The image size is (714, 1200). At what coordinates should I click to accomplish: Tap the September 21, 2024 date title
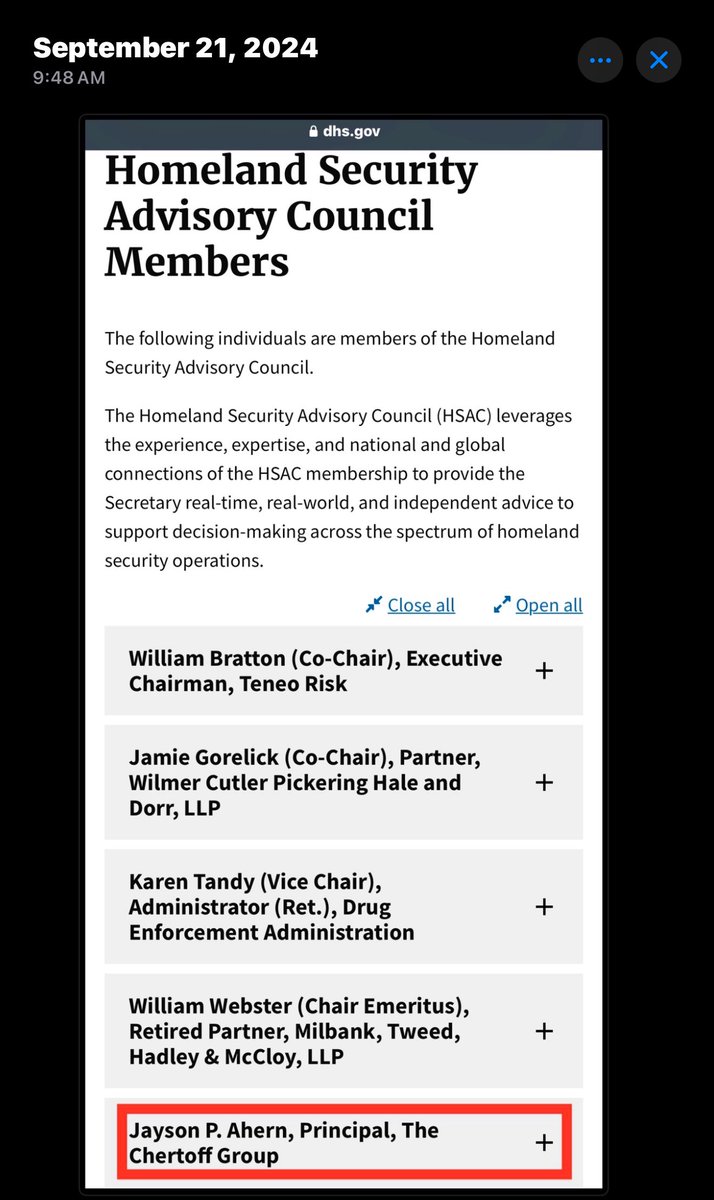point(176,47)
